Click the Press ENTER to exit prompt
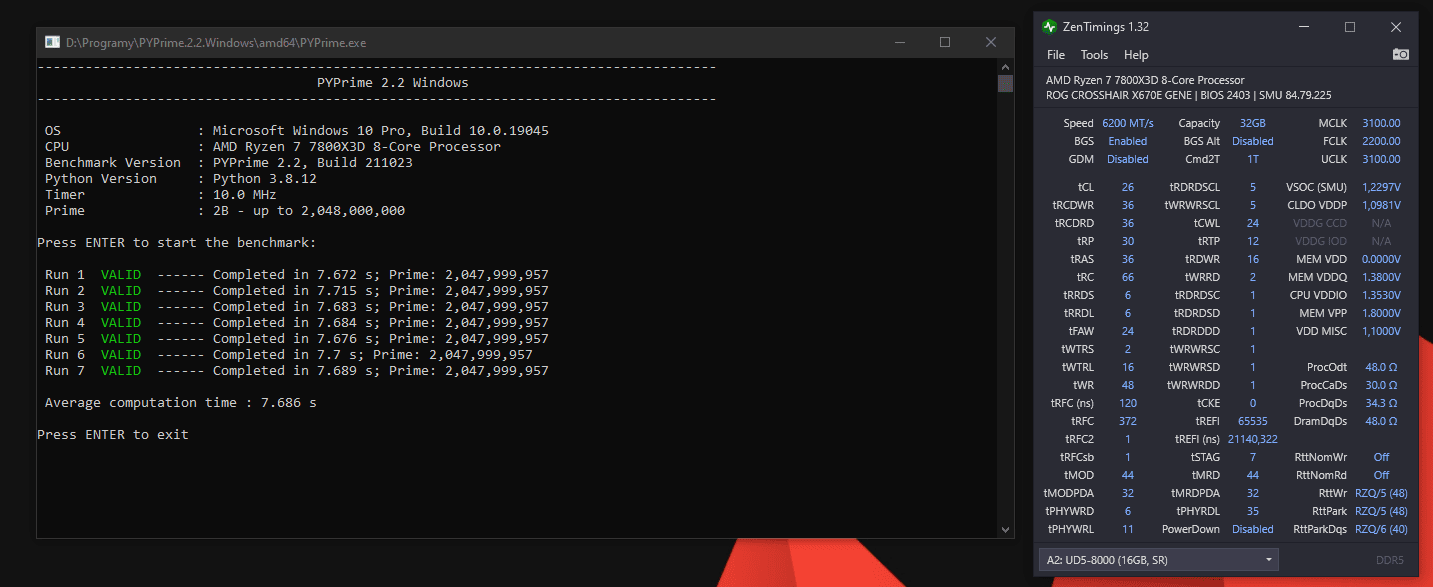The width and height of the screenshot is (1433, 587). 113,435
